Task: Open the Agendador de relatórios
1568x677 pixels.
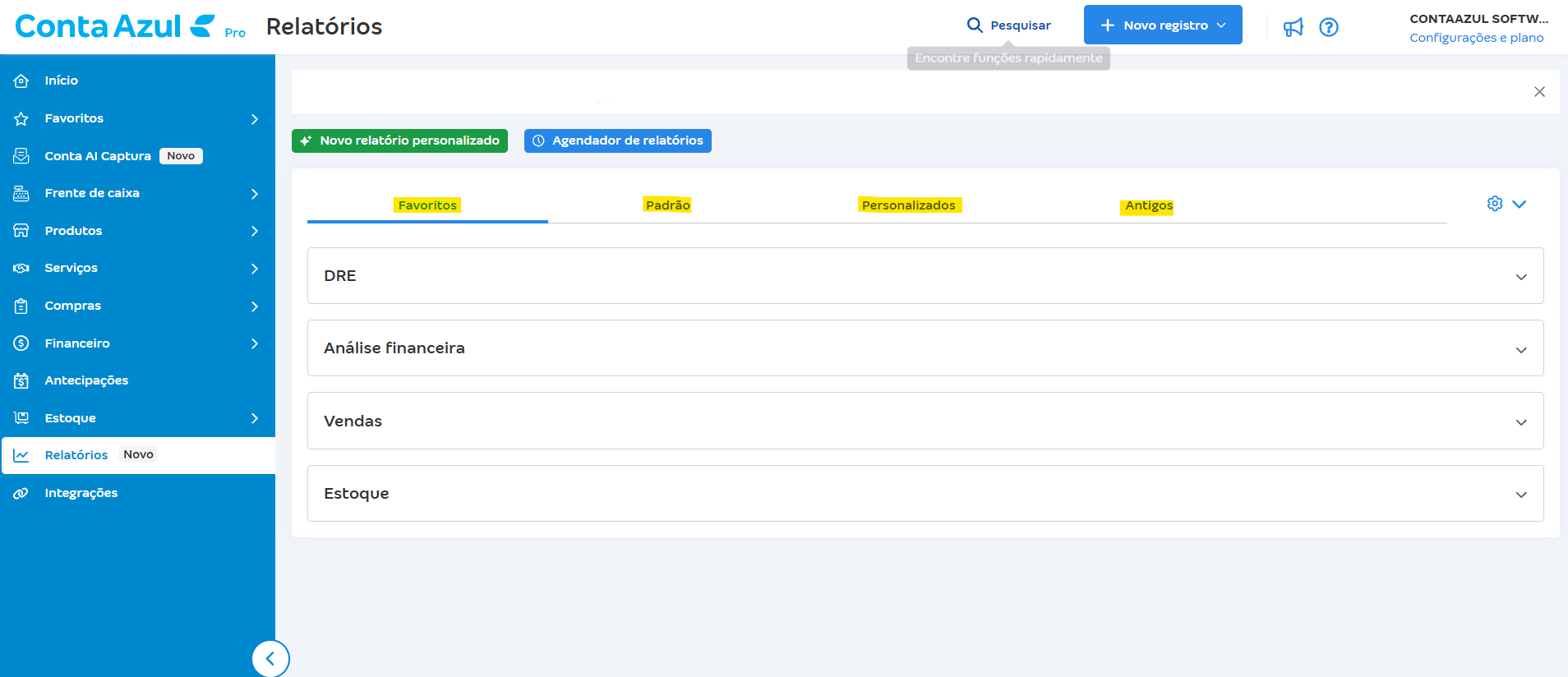Action: 617,140
